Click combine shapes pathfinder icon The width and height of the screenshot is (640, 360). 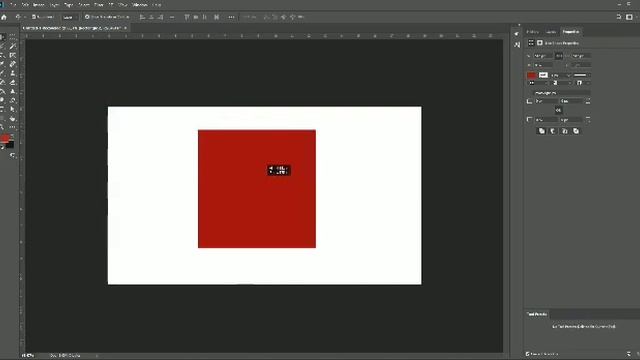point(542,131)
